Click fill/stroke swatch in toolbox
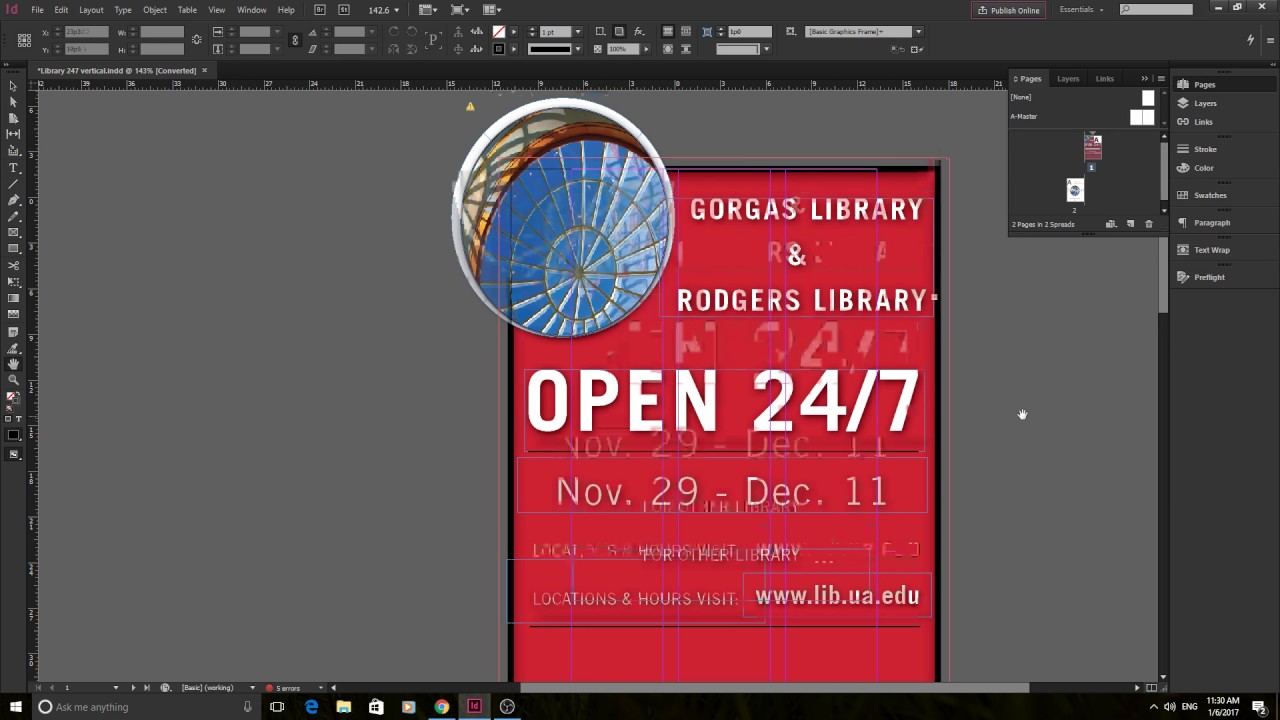Screen dimensions: 1280x720 click(x=12, y=397)
